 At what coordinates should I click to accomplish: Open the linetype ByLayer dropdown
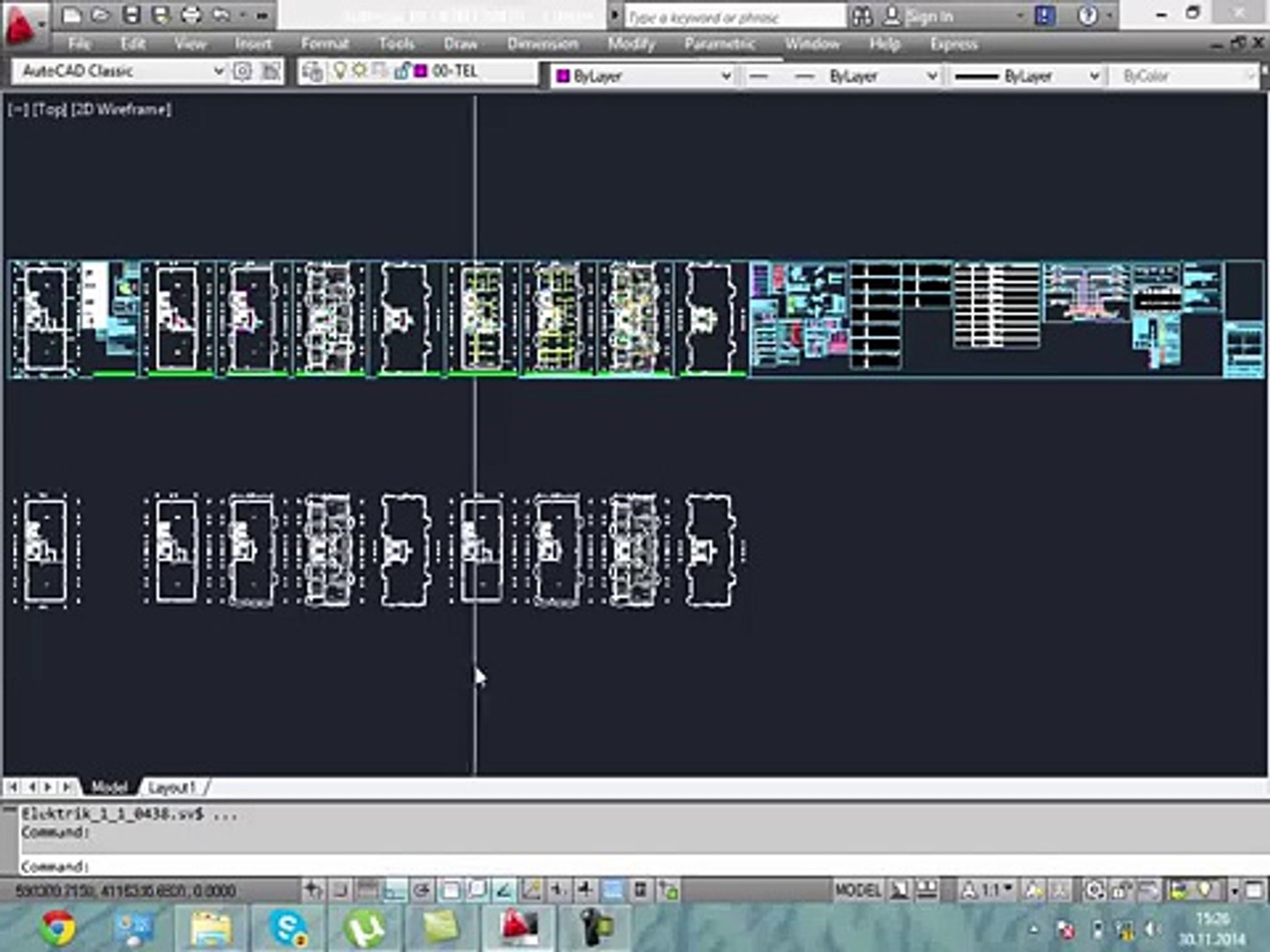tap(842, 77)
